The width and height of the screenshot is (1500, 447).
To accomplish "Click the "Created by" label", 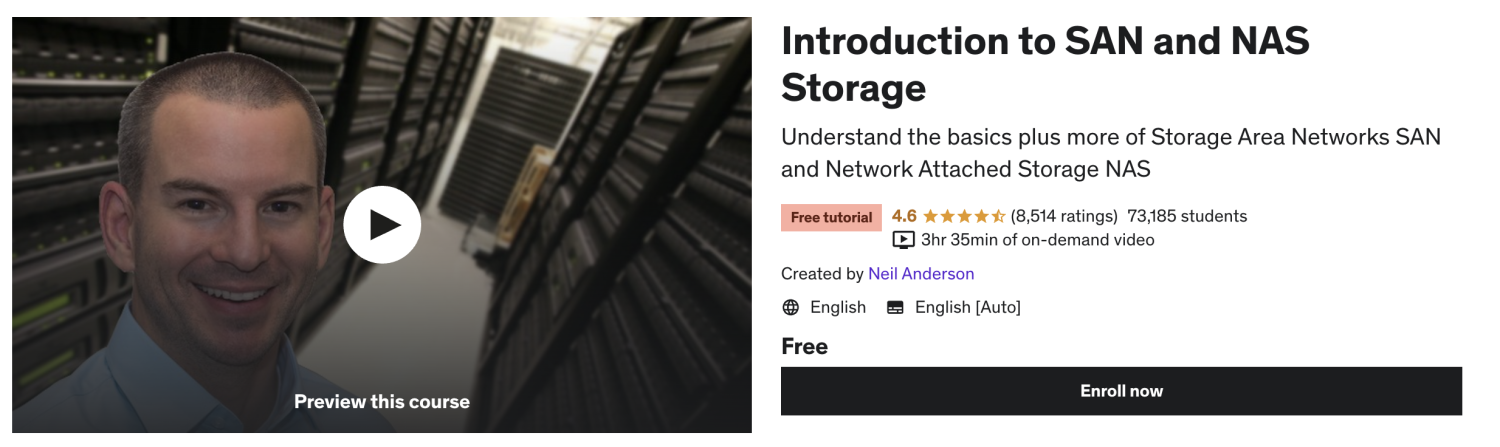I will [822, 274].
